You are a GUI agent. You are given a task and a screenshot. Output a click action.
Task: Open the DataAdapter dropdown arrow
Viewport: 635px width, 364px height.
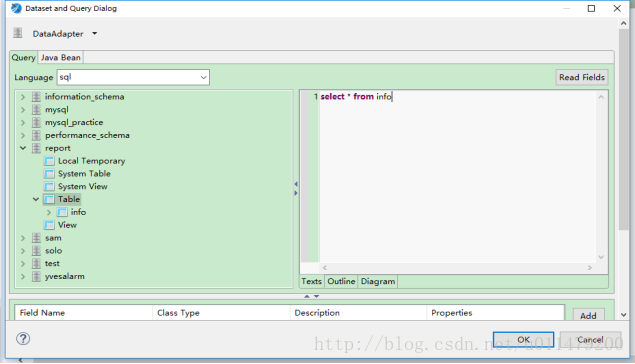[x=94, y=34]
